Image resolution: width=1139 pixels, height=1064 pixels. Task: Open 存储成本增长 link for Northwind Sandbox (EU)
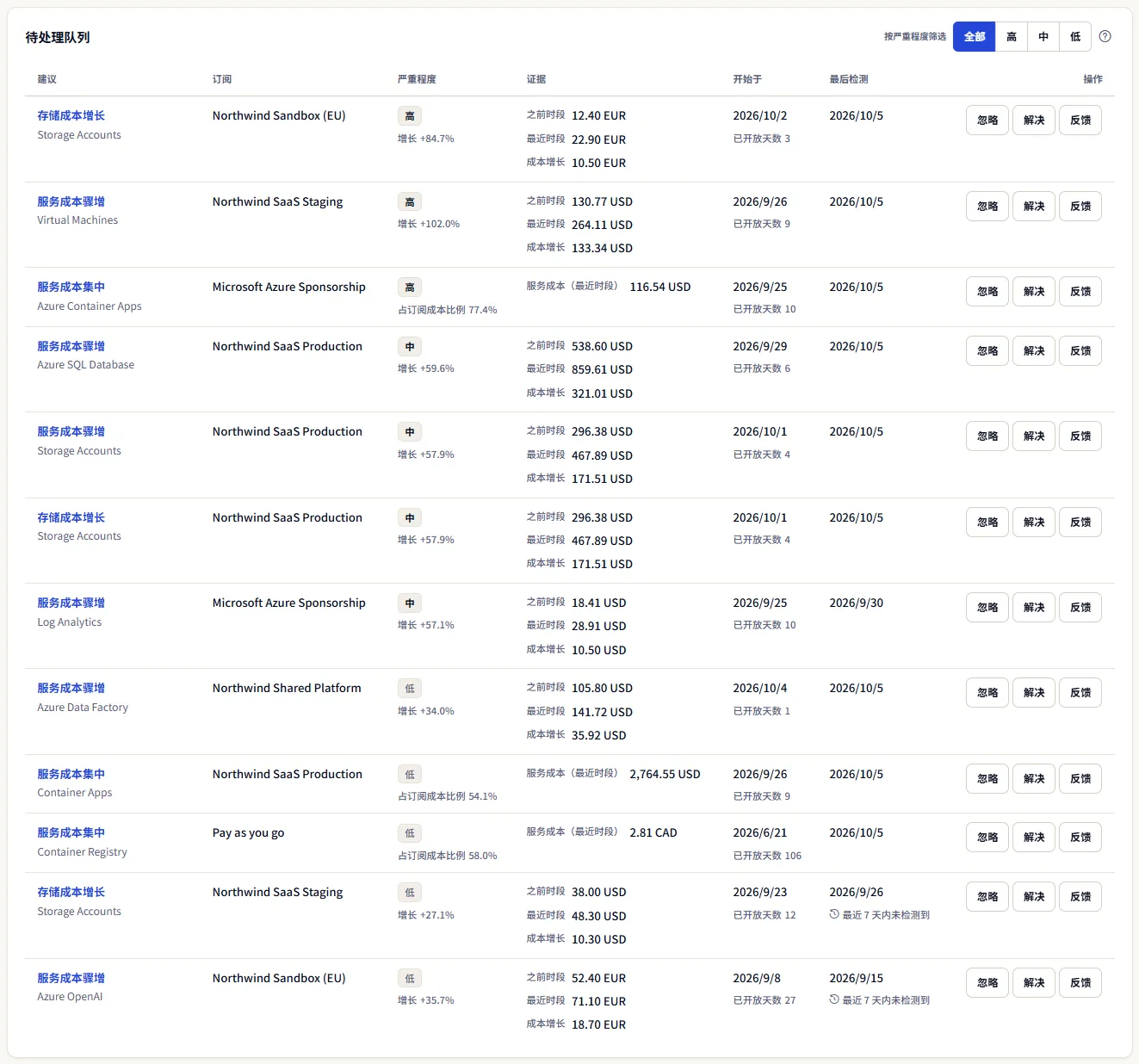[71, 115]
